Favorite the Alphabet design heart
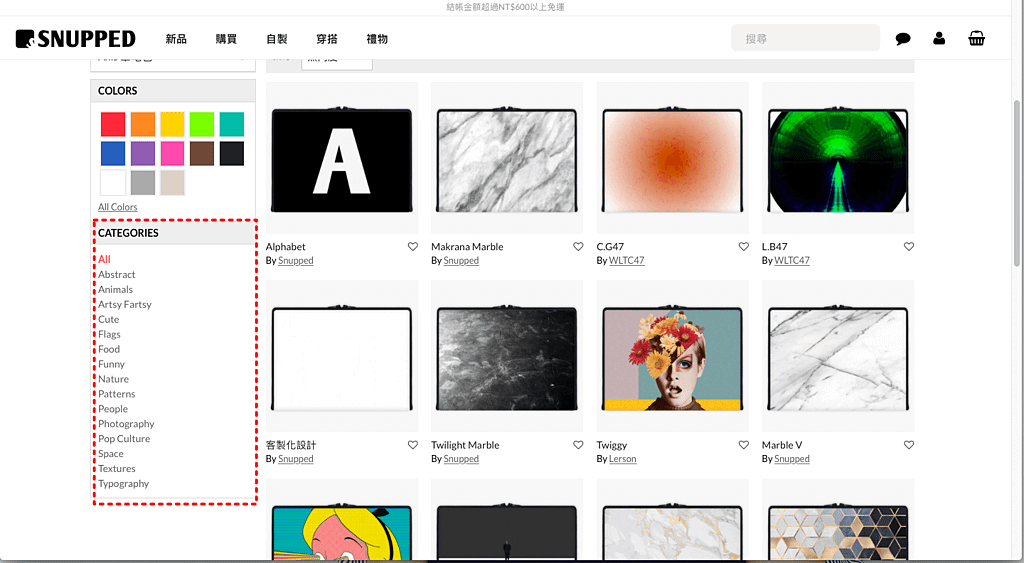 pos(413,246)
